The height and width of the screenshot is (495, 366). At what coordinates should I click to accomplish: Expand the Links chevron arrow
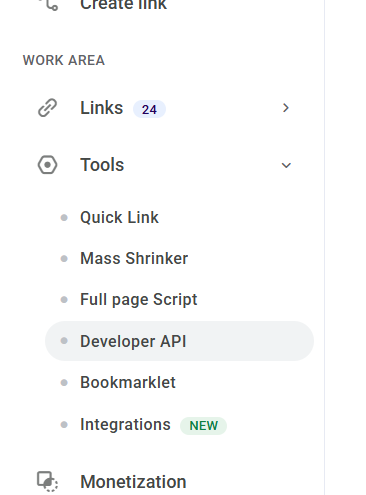(286, 108)
